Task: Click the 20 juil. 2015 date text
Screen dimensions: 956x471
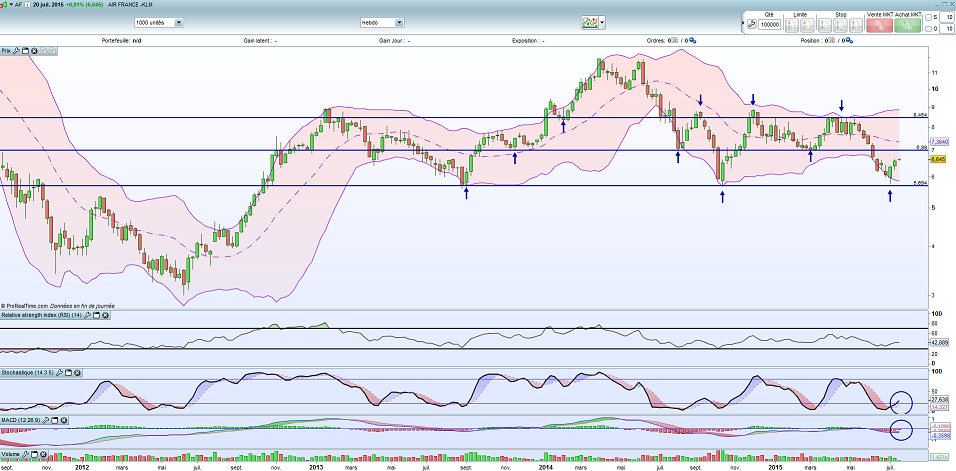Action: click(48, 5)
